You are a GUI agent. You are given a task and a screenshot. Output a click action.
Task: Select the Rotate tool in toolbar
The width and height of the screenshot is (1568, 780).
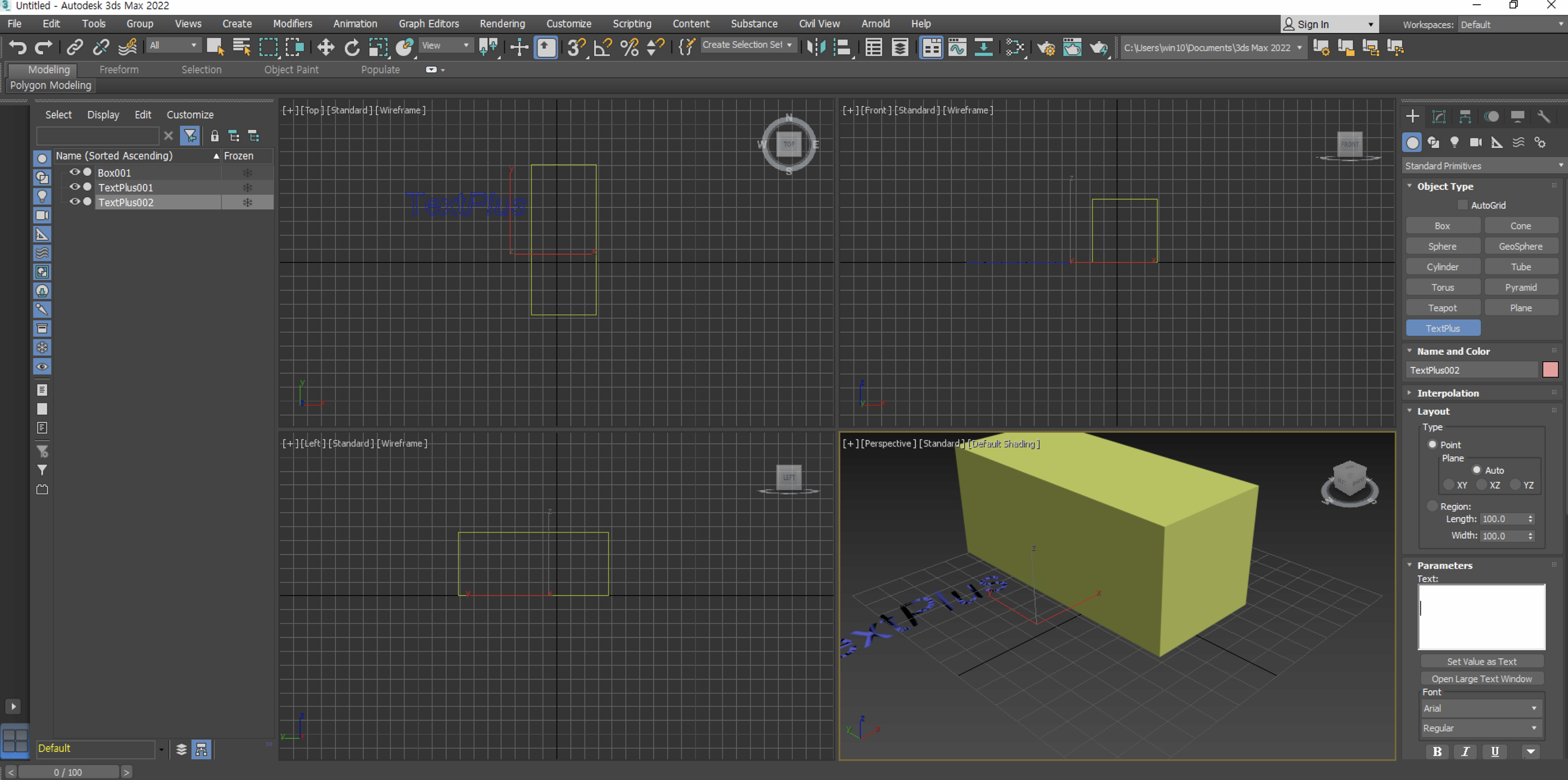click(x=352, y=47)
